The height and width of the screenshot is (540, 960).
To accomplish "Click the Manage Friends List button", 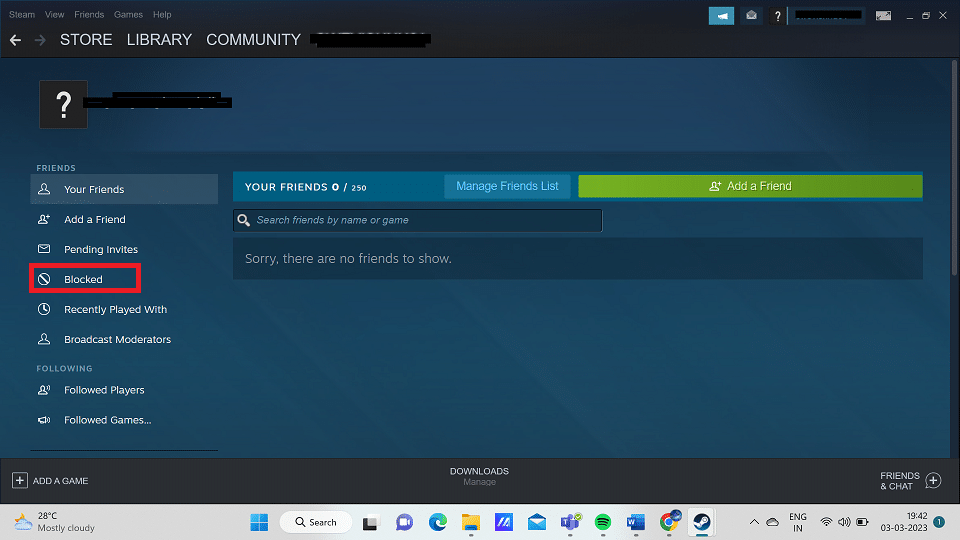I will click(x=507, y=186).
